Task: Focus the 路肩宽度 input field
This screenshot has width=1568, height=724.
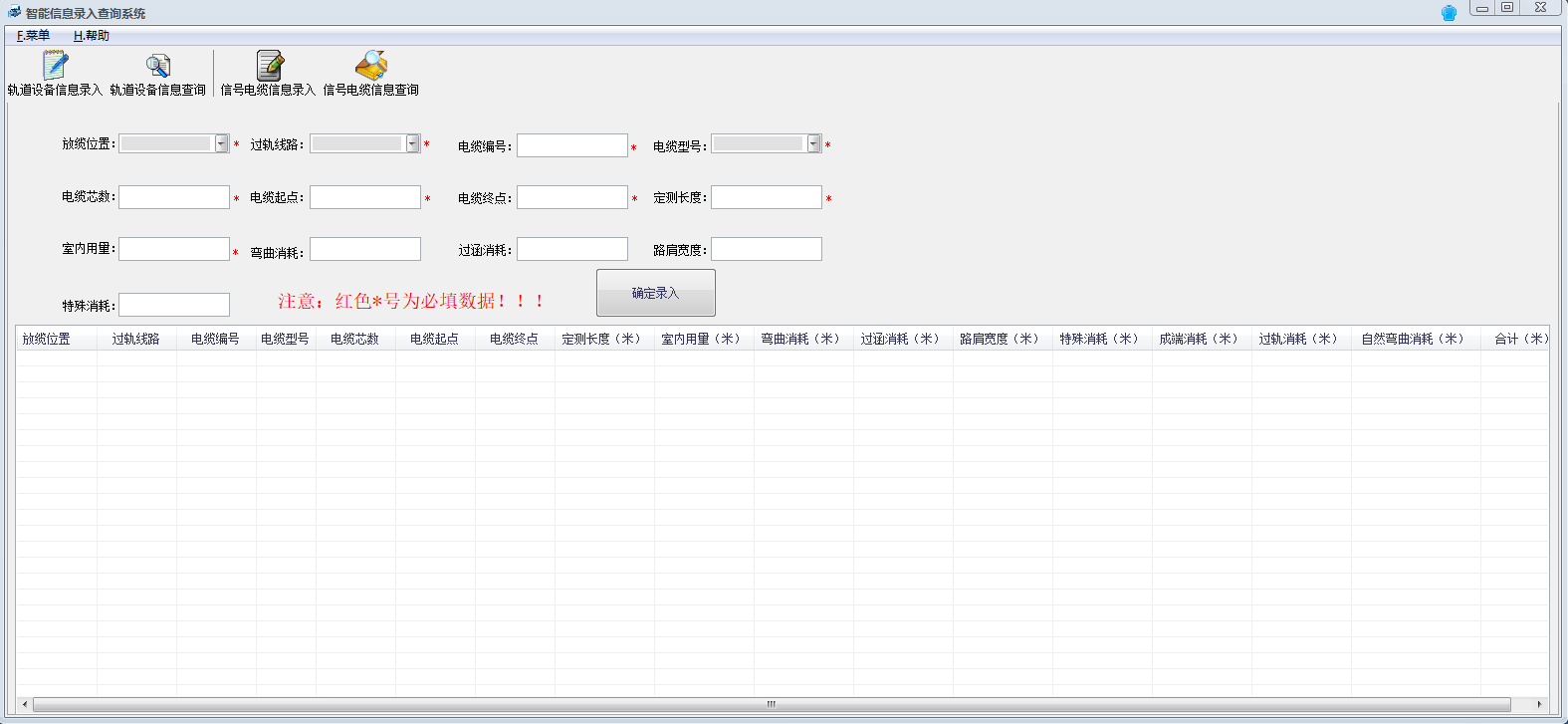Action: (767, 249)
